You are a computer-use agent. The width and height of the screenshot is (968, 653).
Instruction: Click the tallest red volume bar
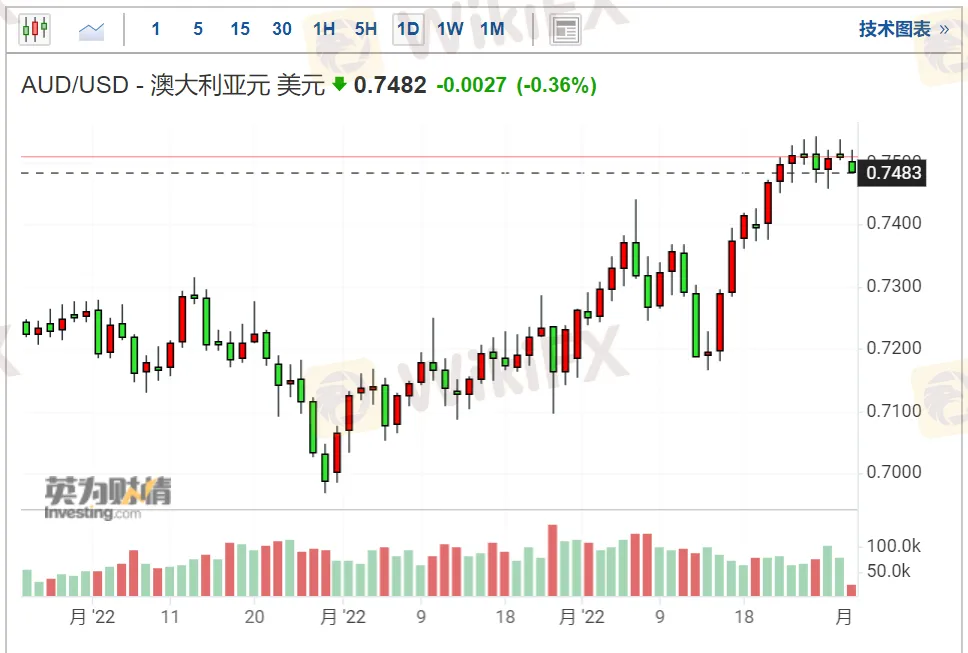point(551,561)
